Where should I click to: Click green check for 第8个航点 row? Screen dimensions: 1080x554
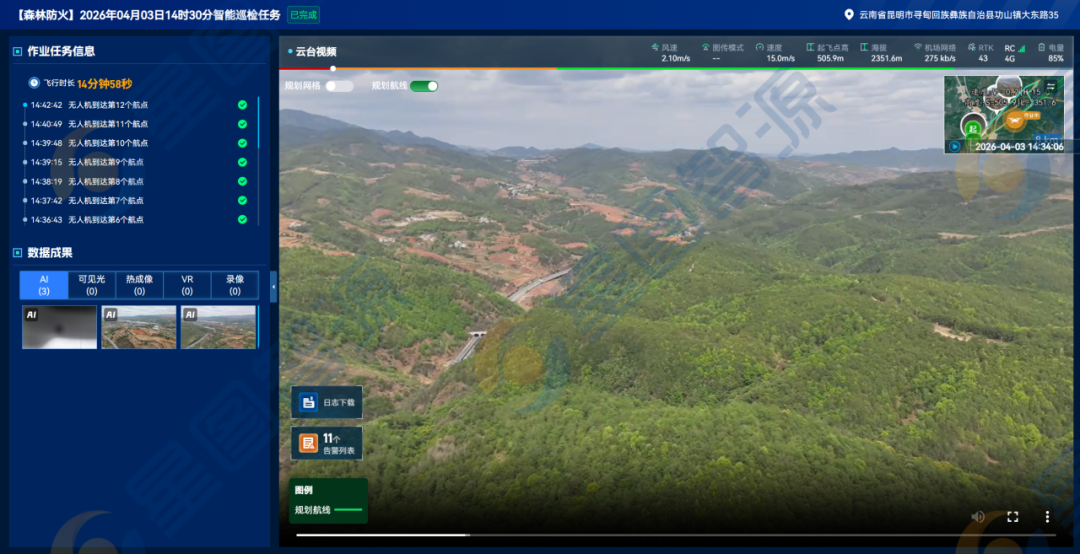[x=242, y=181]
